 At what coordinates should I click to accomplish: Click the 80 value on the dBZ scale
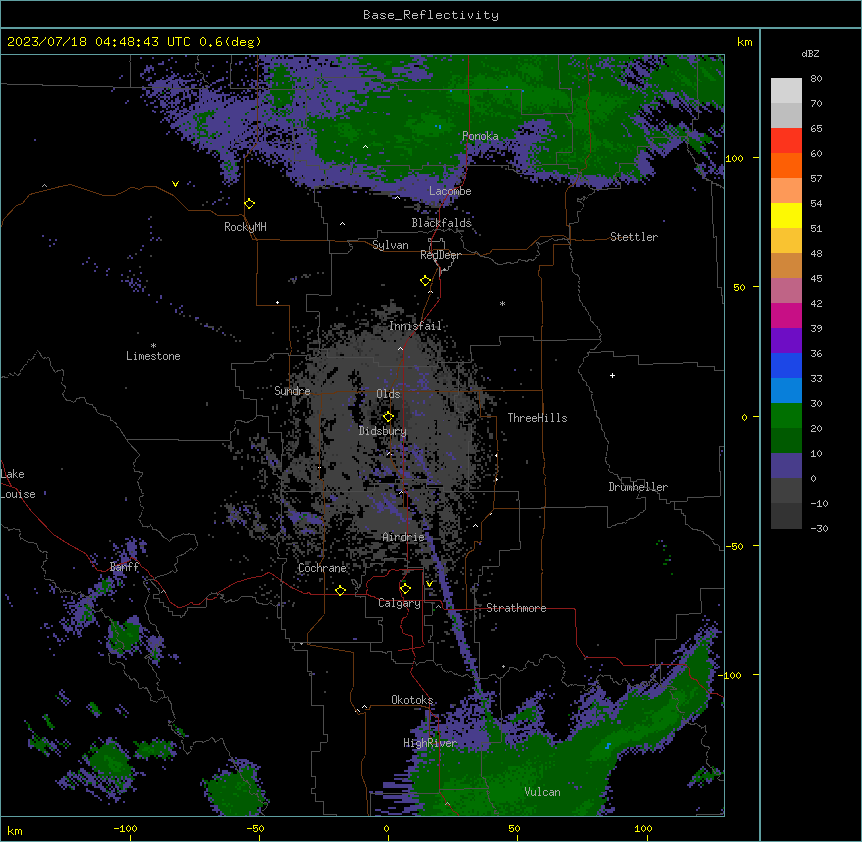816,79
